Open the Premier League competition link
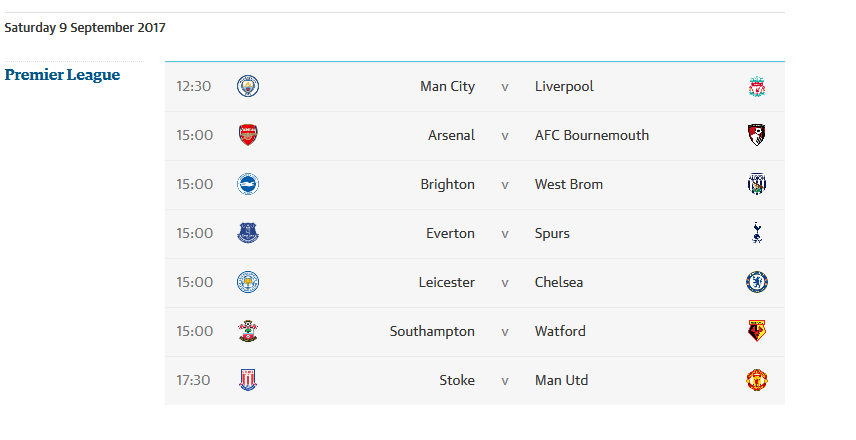Image resolution: width=856 pixels, height=440 pixels. (x=62, y=75)
